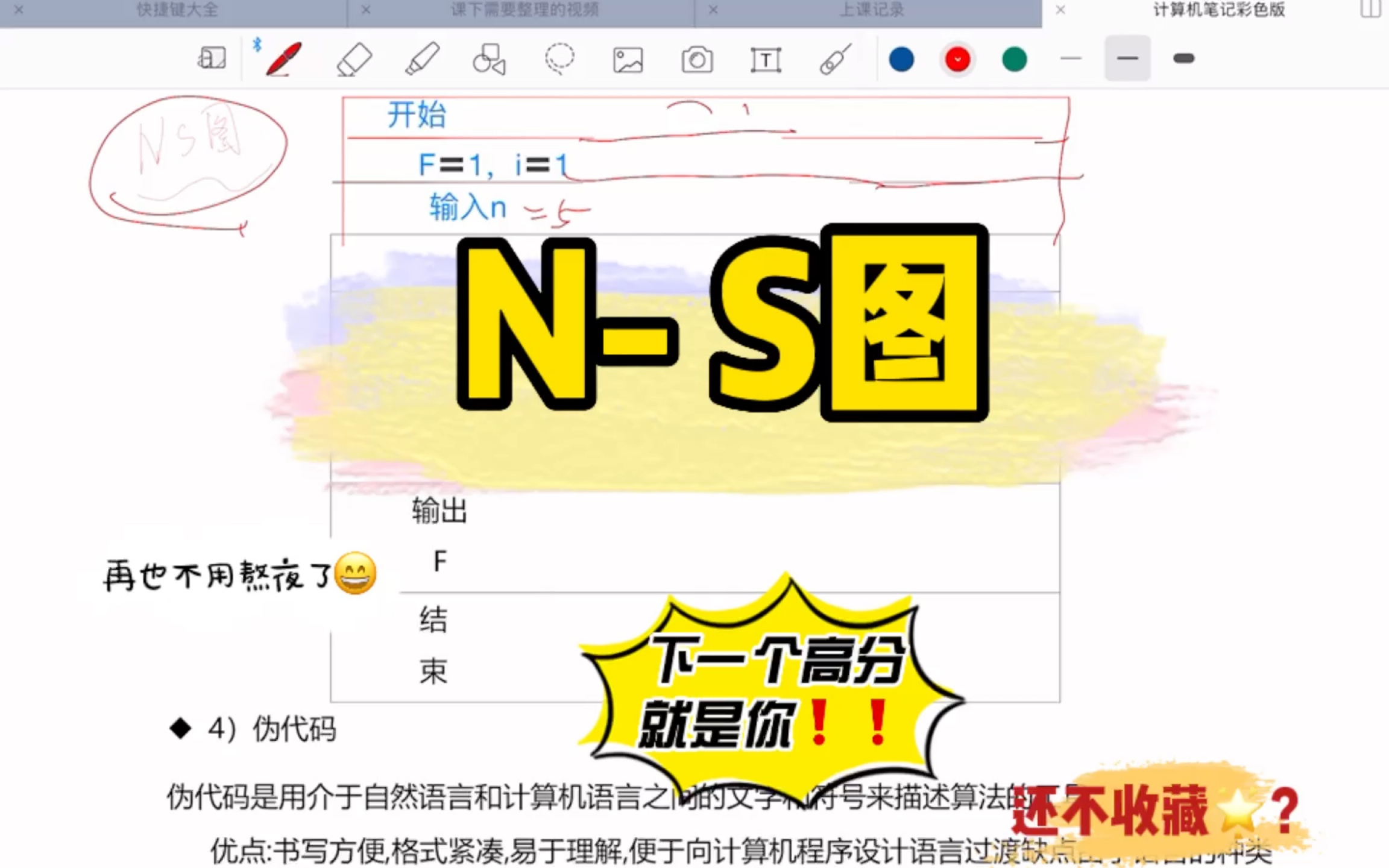The height and width of the screenshot is (868, 1389).
Task: Click the F=1, i=1 text
Action: [x=493, y=165]
